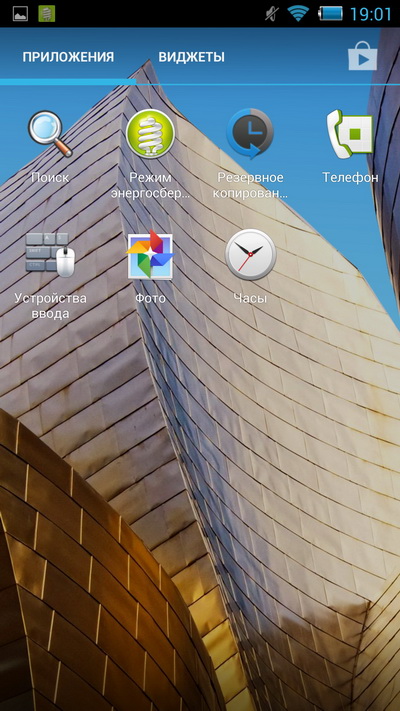Tap the 19:01 clock in status bar
Image resolution: width=400 pixels, height=711 pixels.
coord(370,14)
